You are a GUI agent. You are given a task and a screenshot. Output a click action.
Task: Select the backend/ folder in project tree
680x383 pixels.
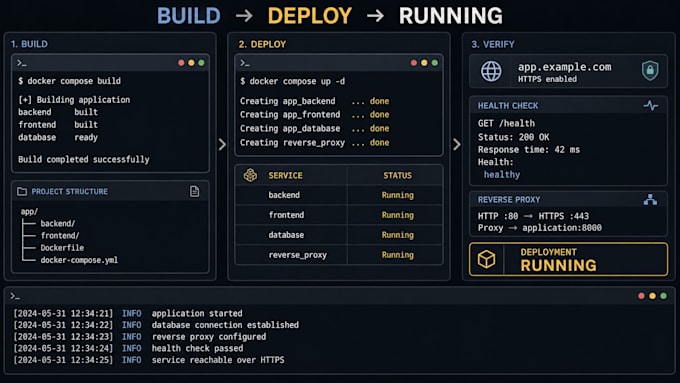point(58,223)
